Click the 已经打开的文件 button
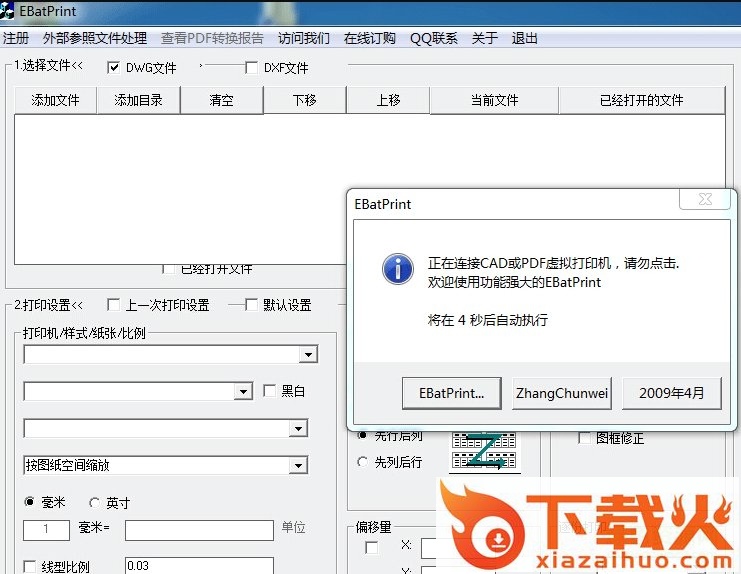This screenshot has width=741, height=574. [642, 100]
